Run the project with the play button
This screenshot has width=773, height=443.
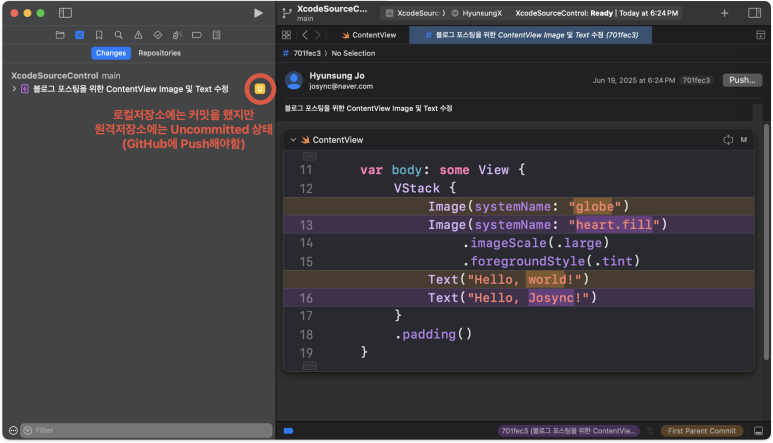258,13
